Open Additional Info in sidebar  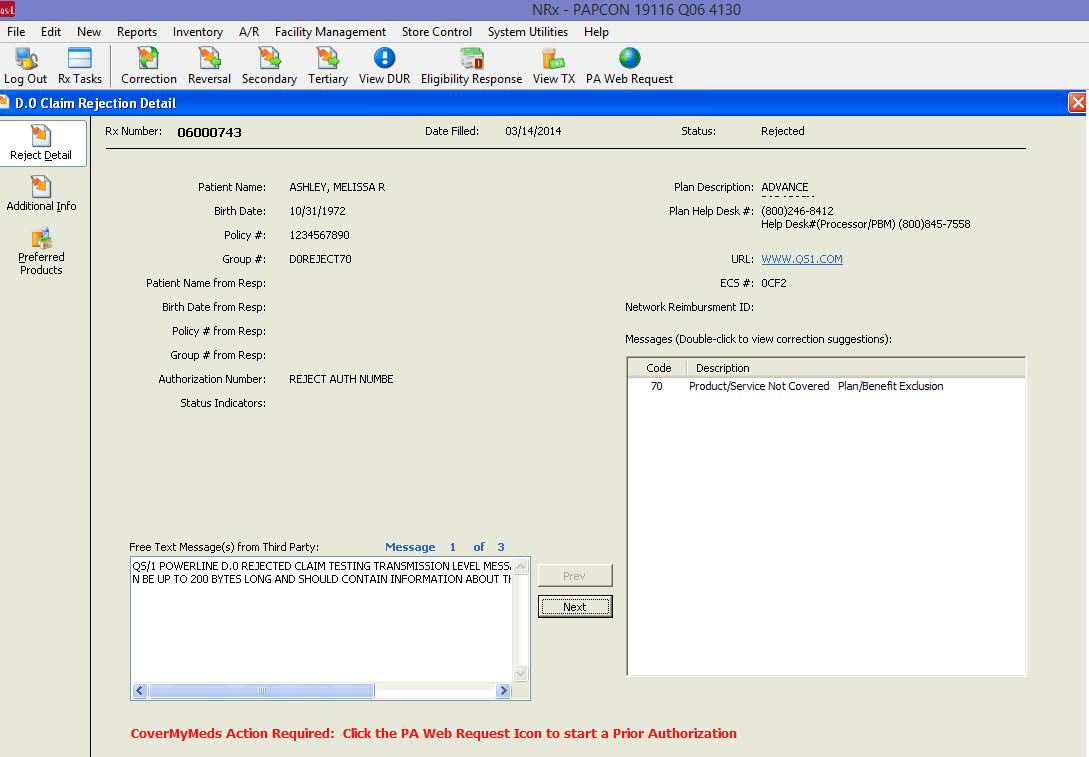41,194
